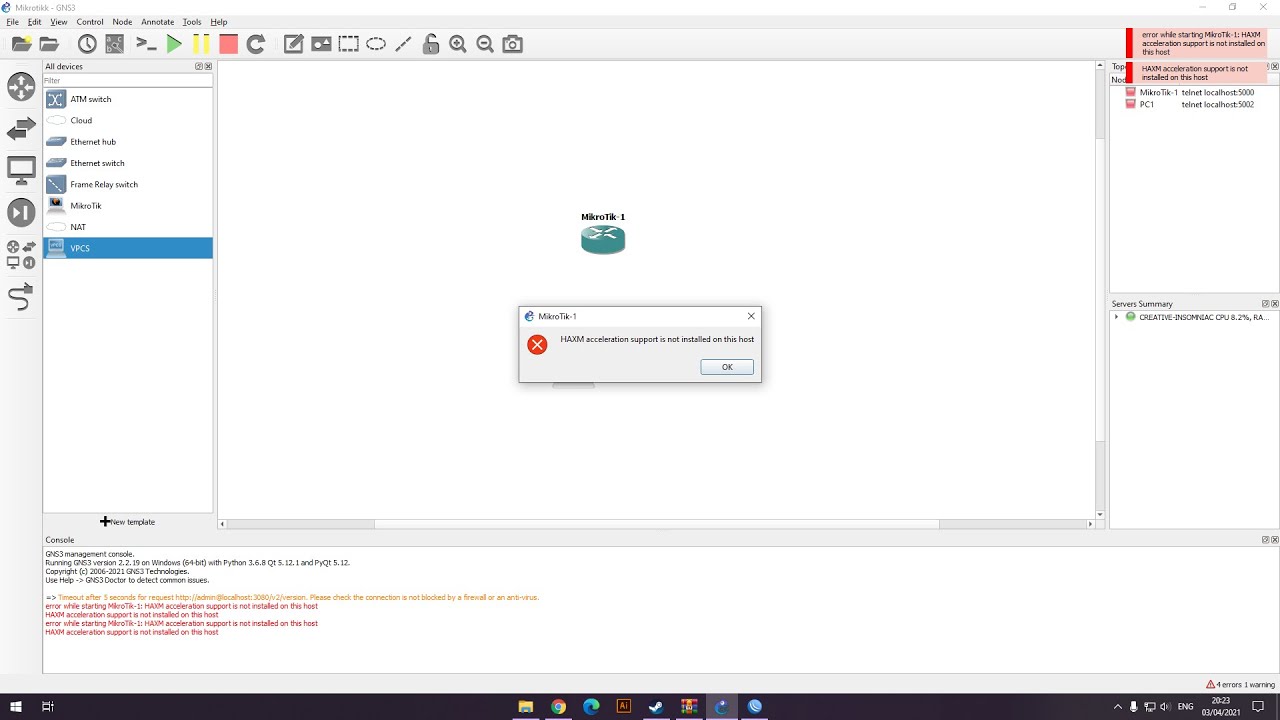Take a screenshot with camera icon

(x=513, y=44)
